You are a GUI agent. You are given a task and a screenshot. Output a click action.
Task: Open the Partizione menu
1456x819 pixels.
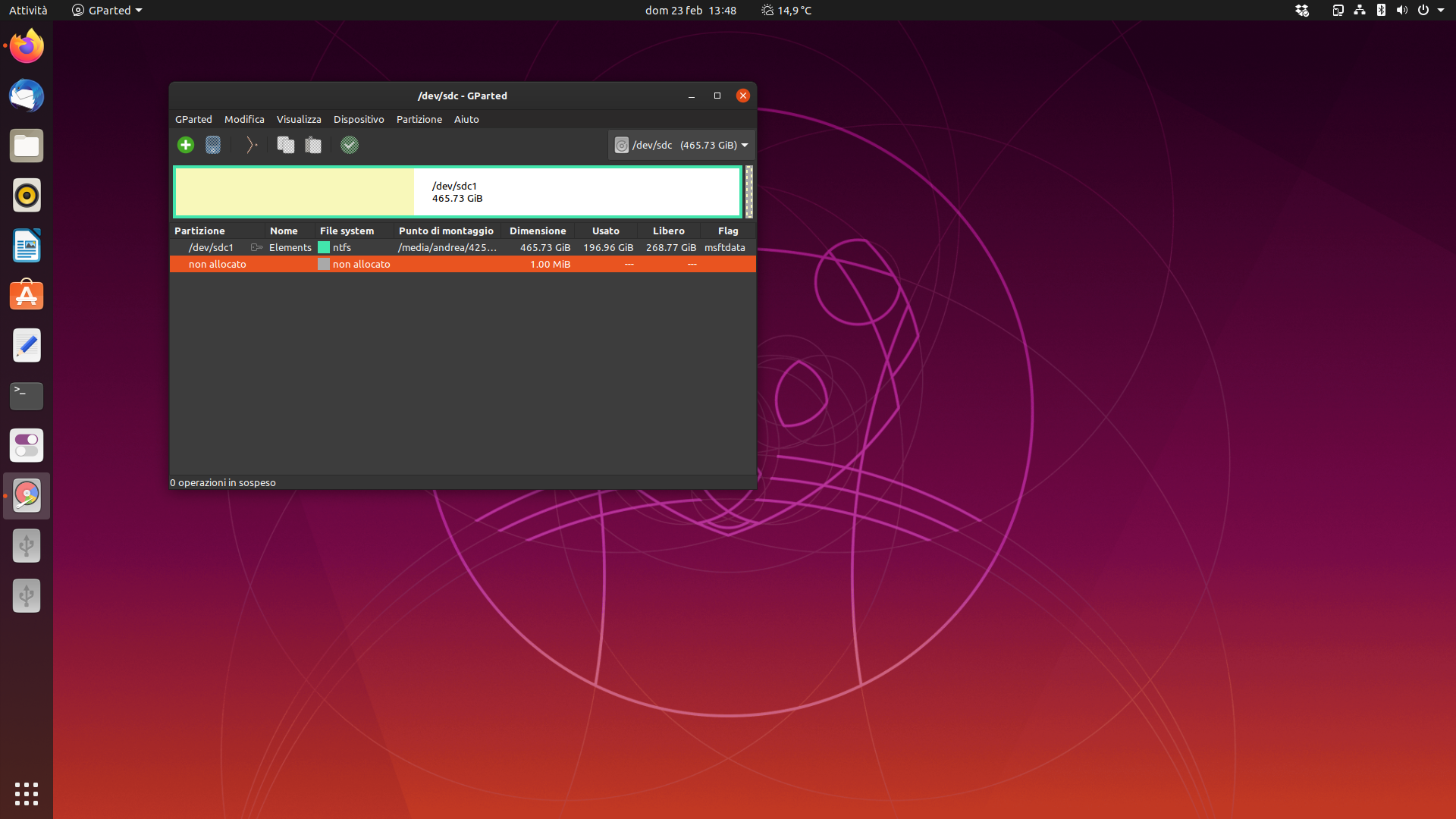click(x=419, y=119)
